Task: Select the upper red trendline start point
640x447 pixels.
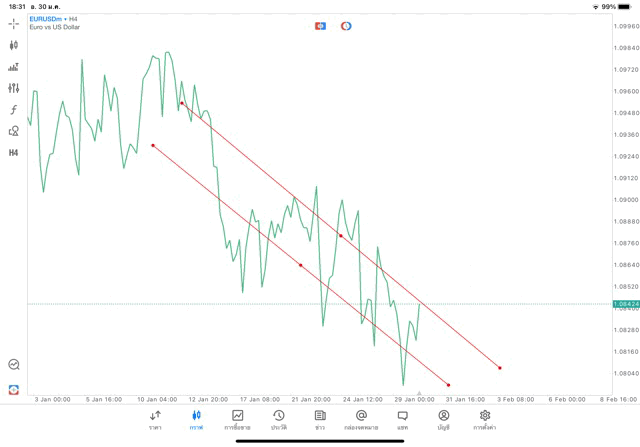Action: (181, 103)
